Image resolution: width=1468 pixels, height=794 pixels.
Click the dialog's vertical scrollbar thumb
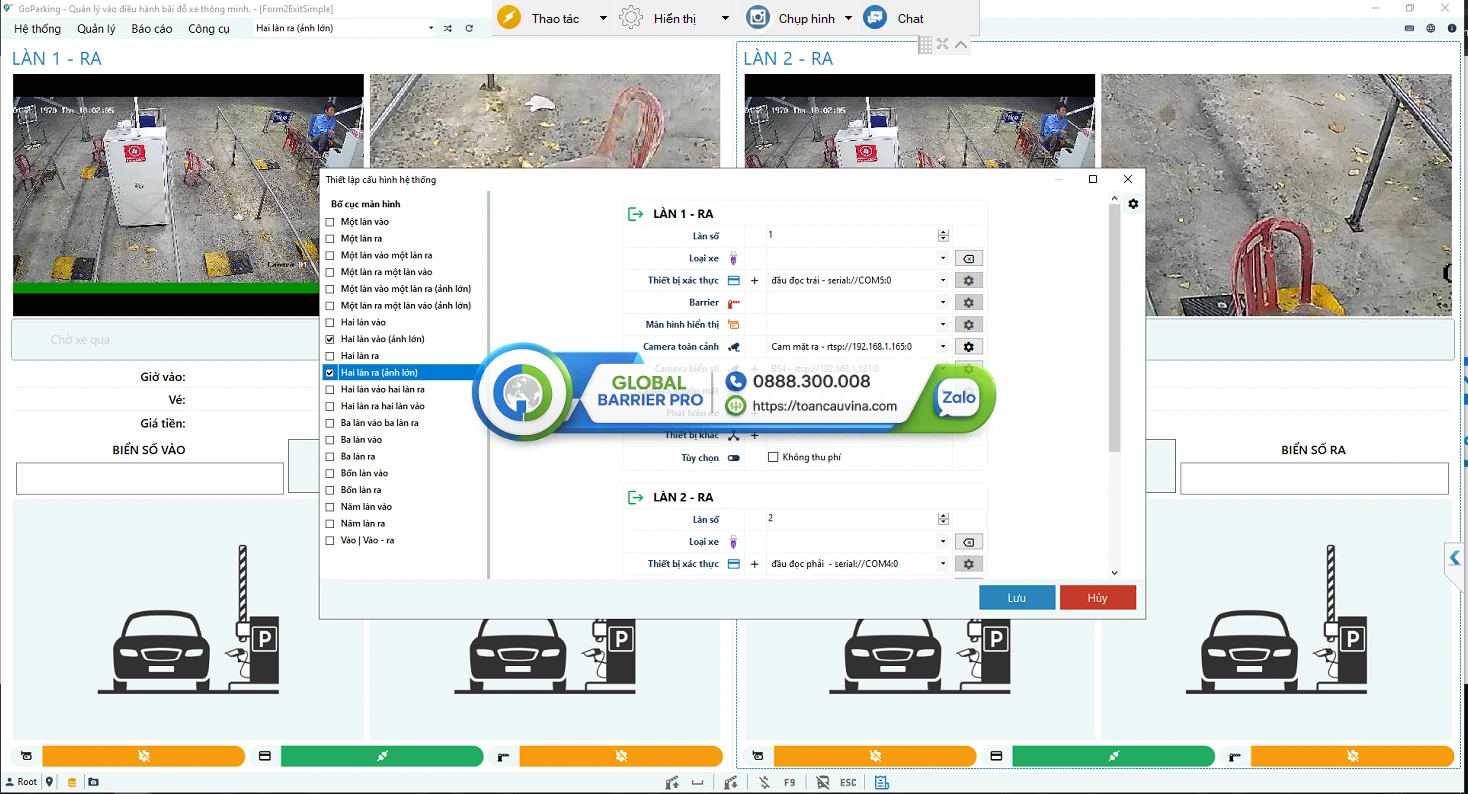pos(1115,328)
